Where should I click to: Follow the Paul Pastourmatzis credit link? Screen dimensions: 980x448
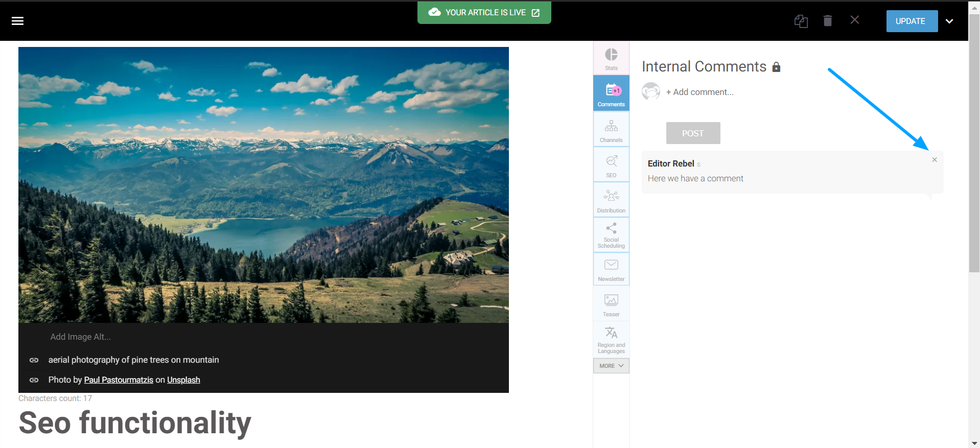(x=117, y=380)
